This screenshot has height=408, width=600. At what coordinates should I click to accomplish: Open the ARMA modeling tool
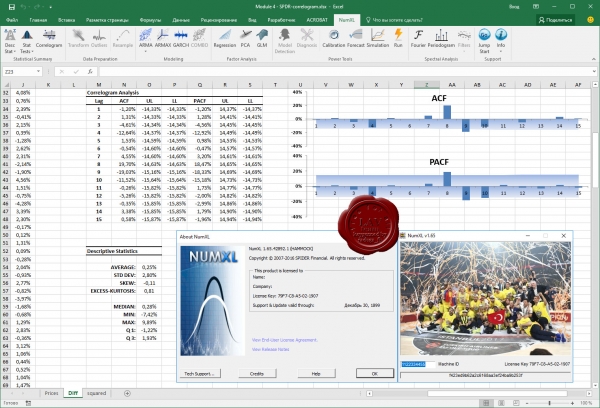145,39
